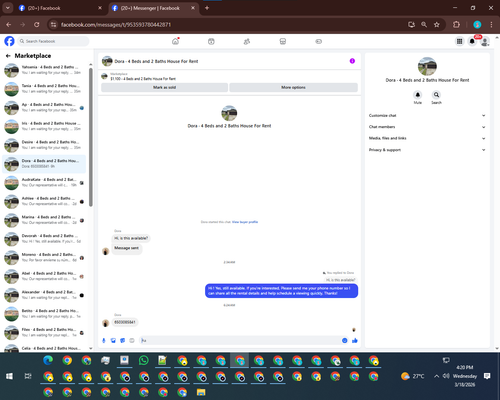This screenshot has height=400, width=500.
Task: Switch to the first Facebook tab
Action: pos(61,8)
